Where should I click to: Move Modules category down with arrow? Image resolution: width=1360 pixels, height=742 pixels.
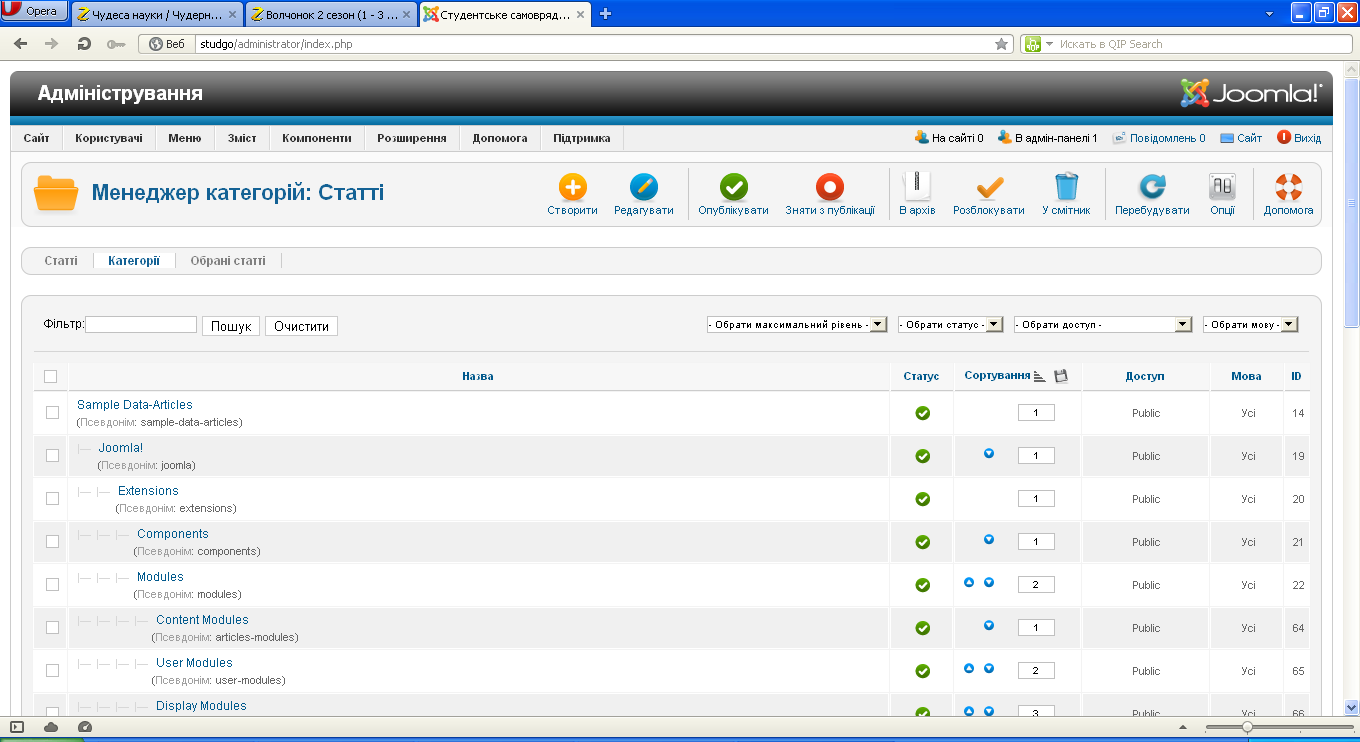pos(989,582)
